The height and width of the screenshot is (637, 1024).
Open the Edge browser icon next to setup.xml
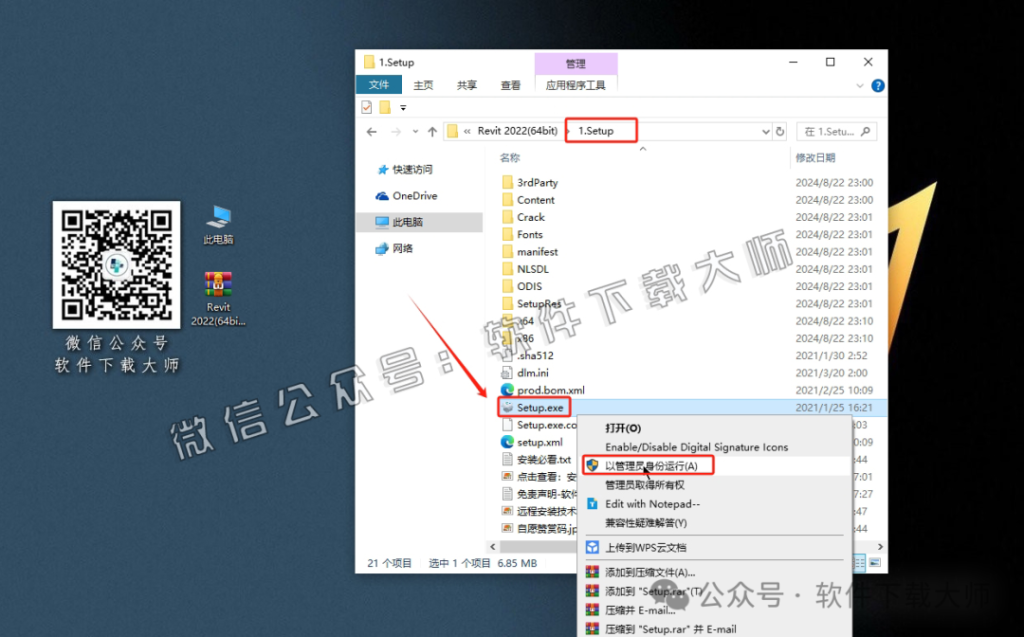[x=507, y=442]
